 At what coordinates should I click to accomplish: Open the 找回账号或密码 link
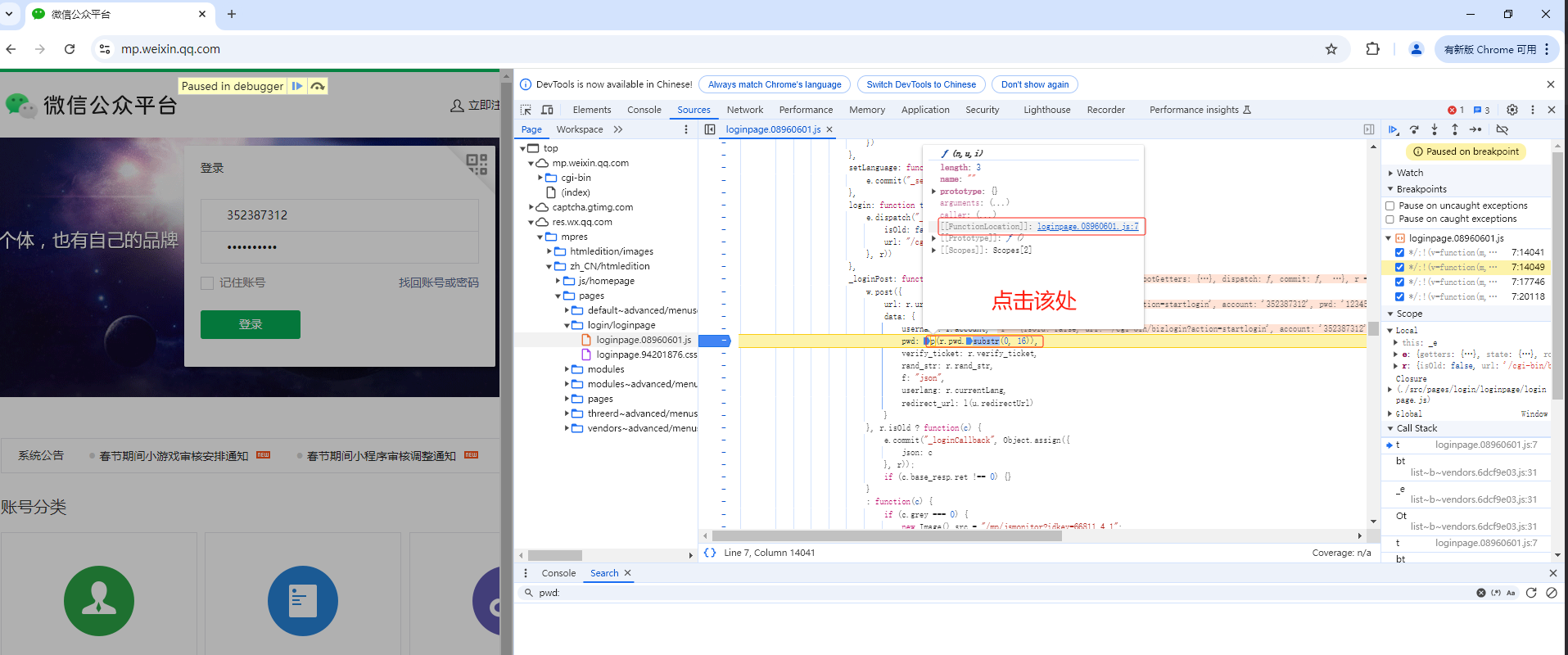[438, 282]
